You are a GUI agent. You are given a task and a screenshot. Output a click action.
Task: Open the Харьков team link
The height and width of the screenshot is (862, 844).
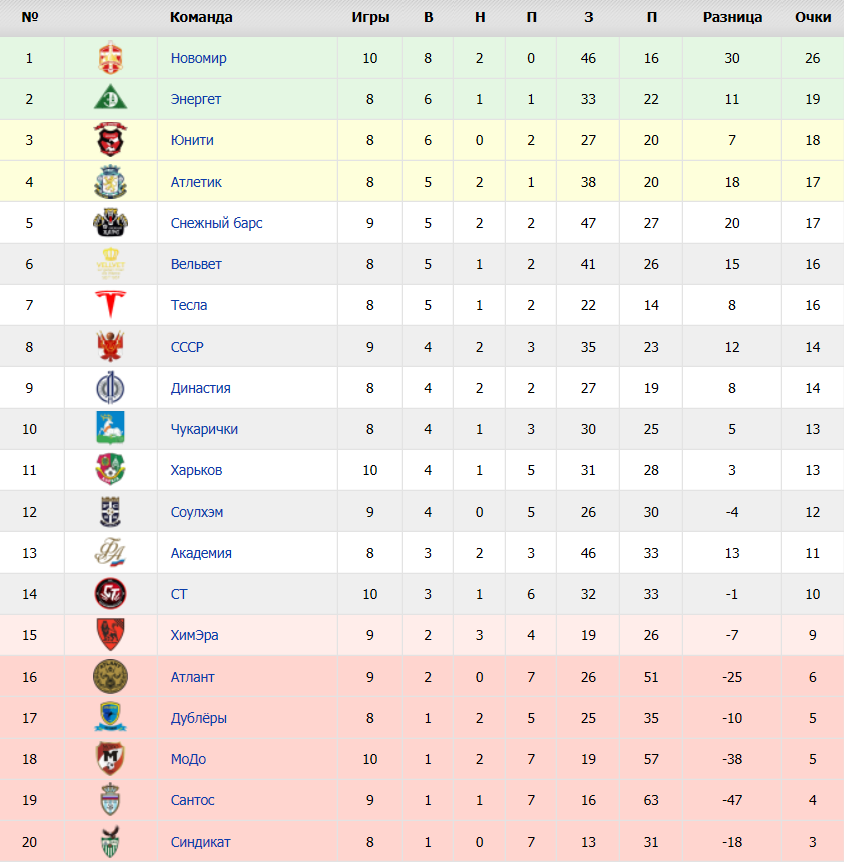click(x=196, y=470)
